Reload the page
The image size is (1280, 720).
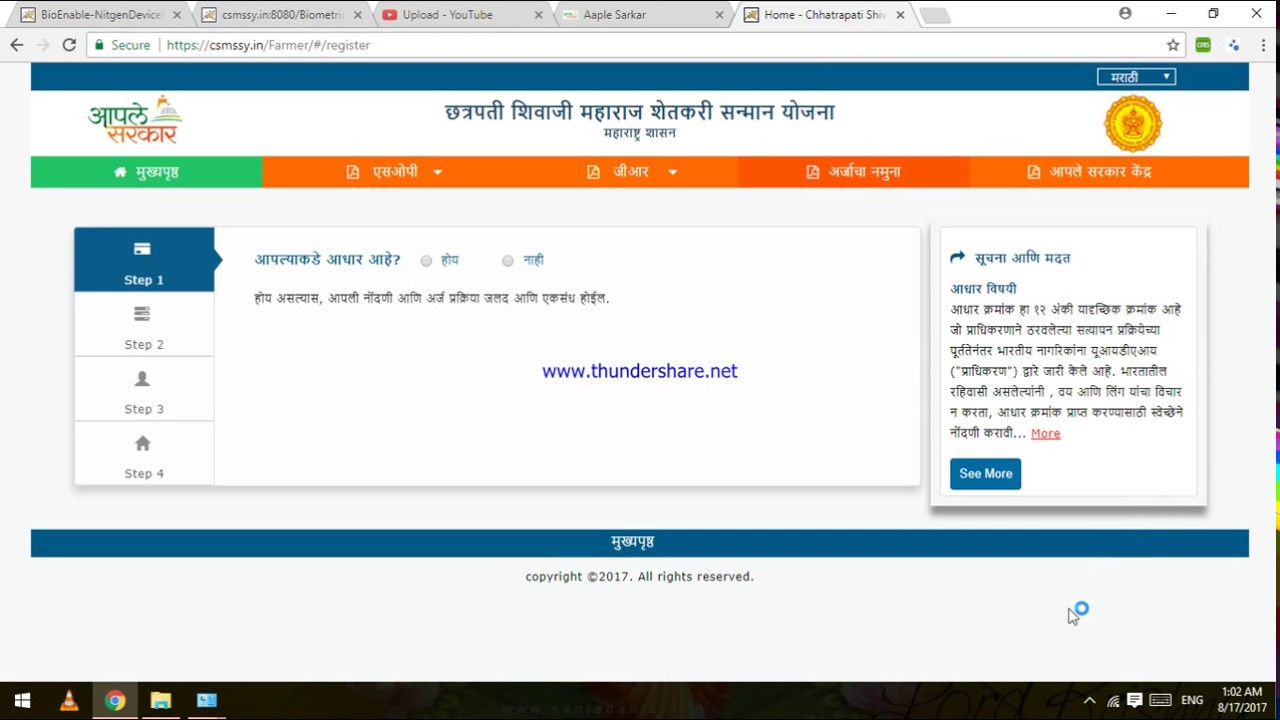(69, 45)
